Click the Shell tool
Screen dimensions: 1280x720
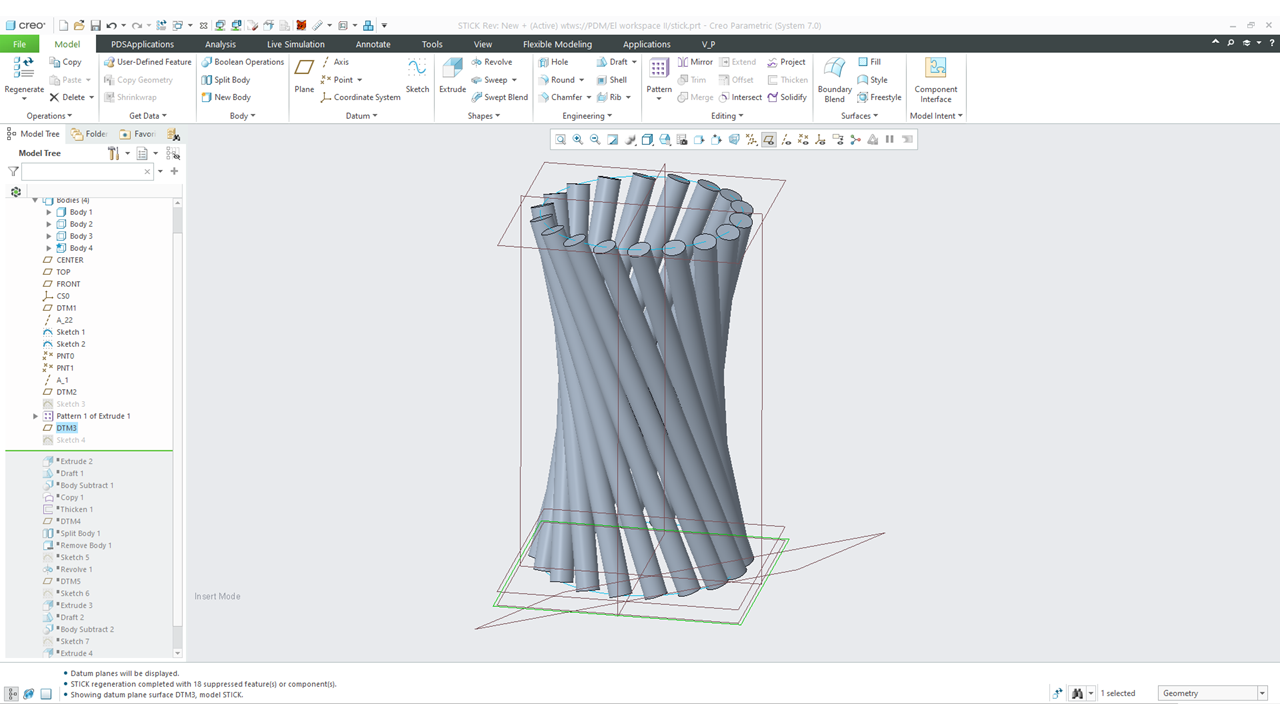[612, 80]
